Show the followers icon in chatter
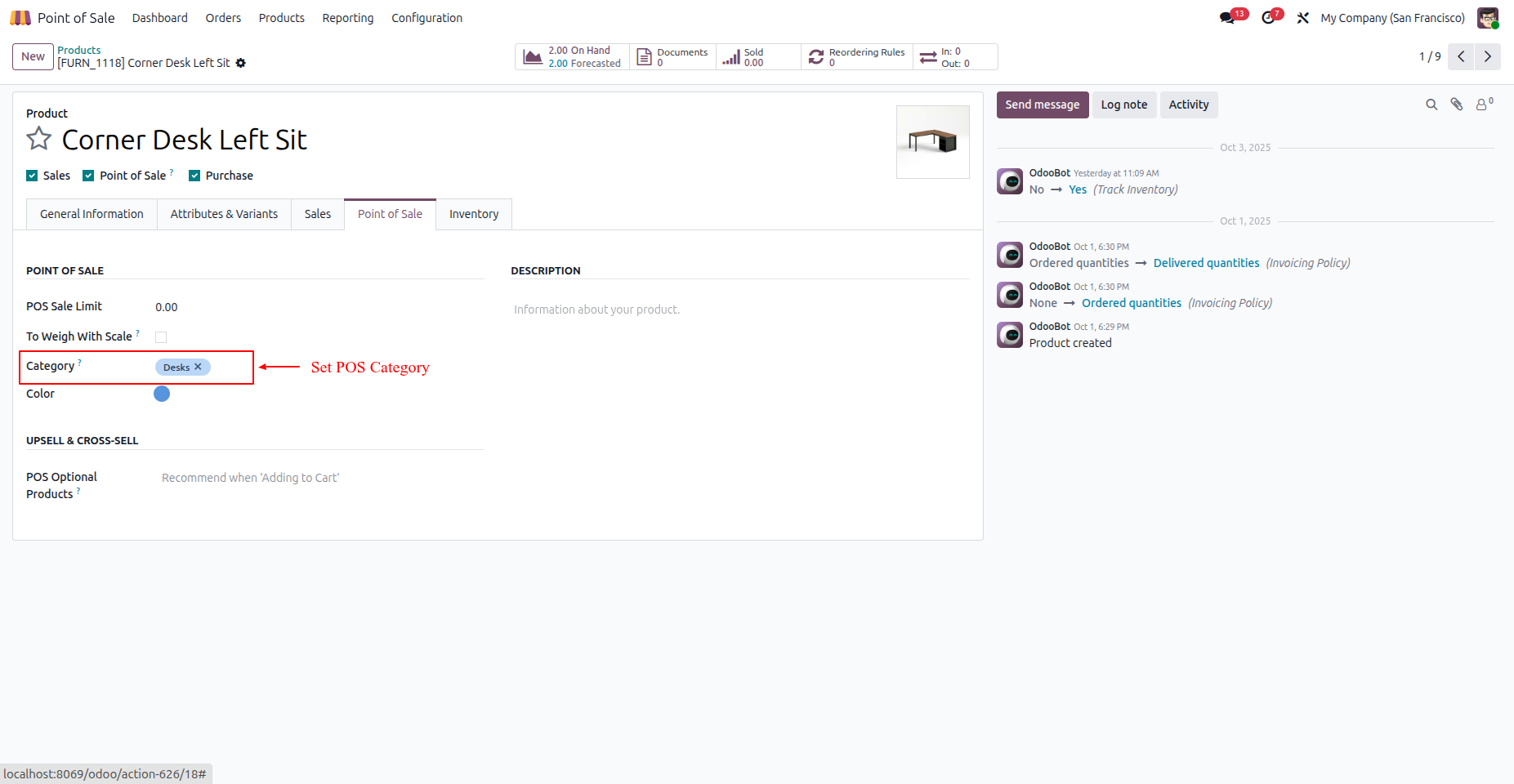The image size is (1514, 784). pyautogui.click(x=1484, y=105)
